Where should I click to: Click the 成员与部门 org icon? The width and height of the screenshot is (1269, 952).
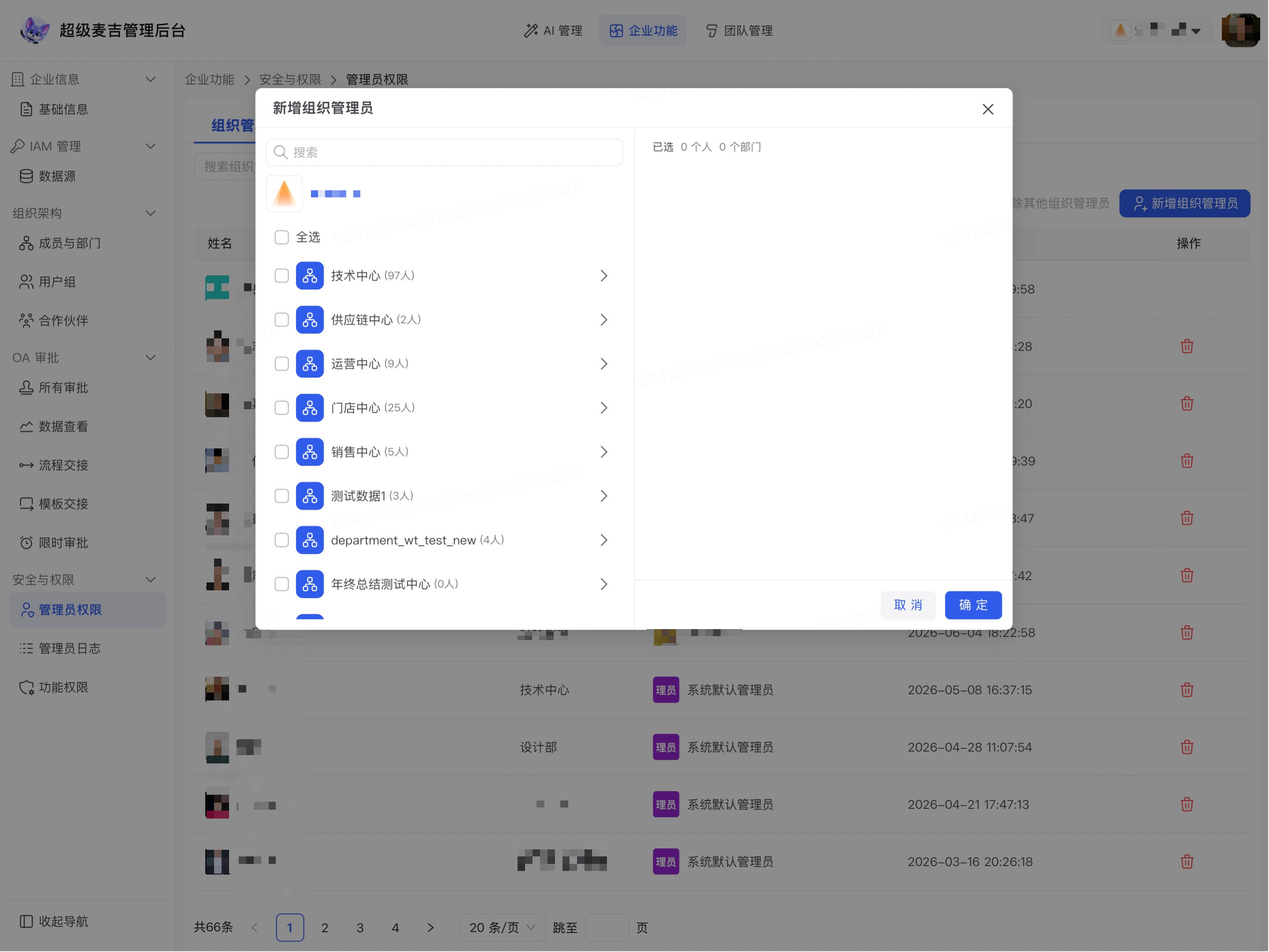[26, 243]
